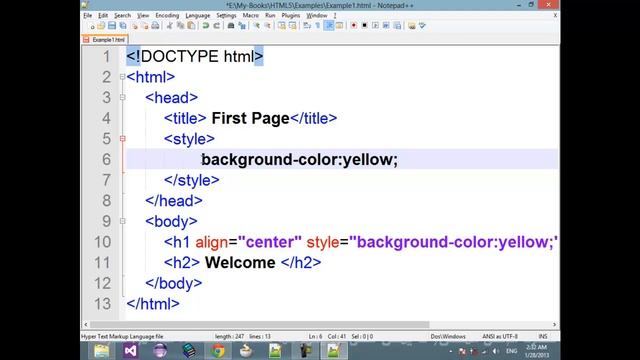Click 'background-color:yellow;' on line 6
Viewport: 640px width, 360px height.
[300, 160]
